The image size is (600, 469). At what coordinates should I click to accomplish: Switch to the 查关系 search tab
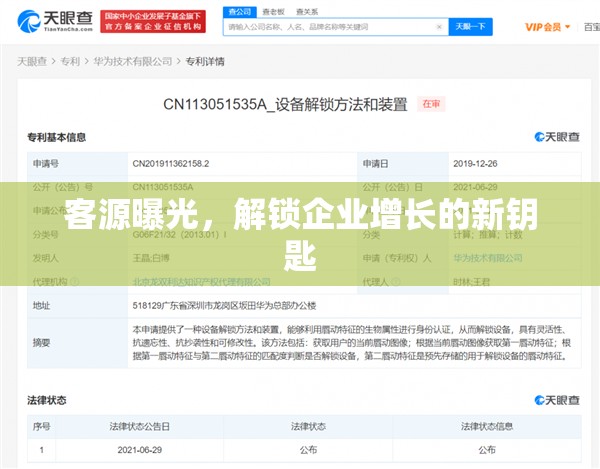click(x=307, y=12)
